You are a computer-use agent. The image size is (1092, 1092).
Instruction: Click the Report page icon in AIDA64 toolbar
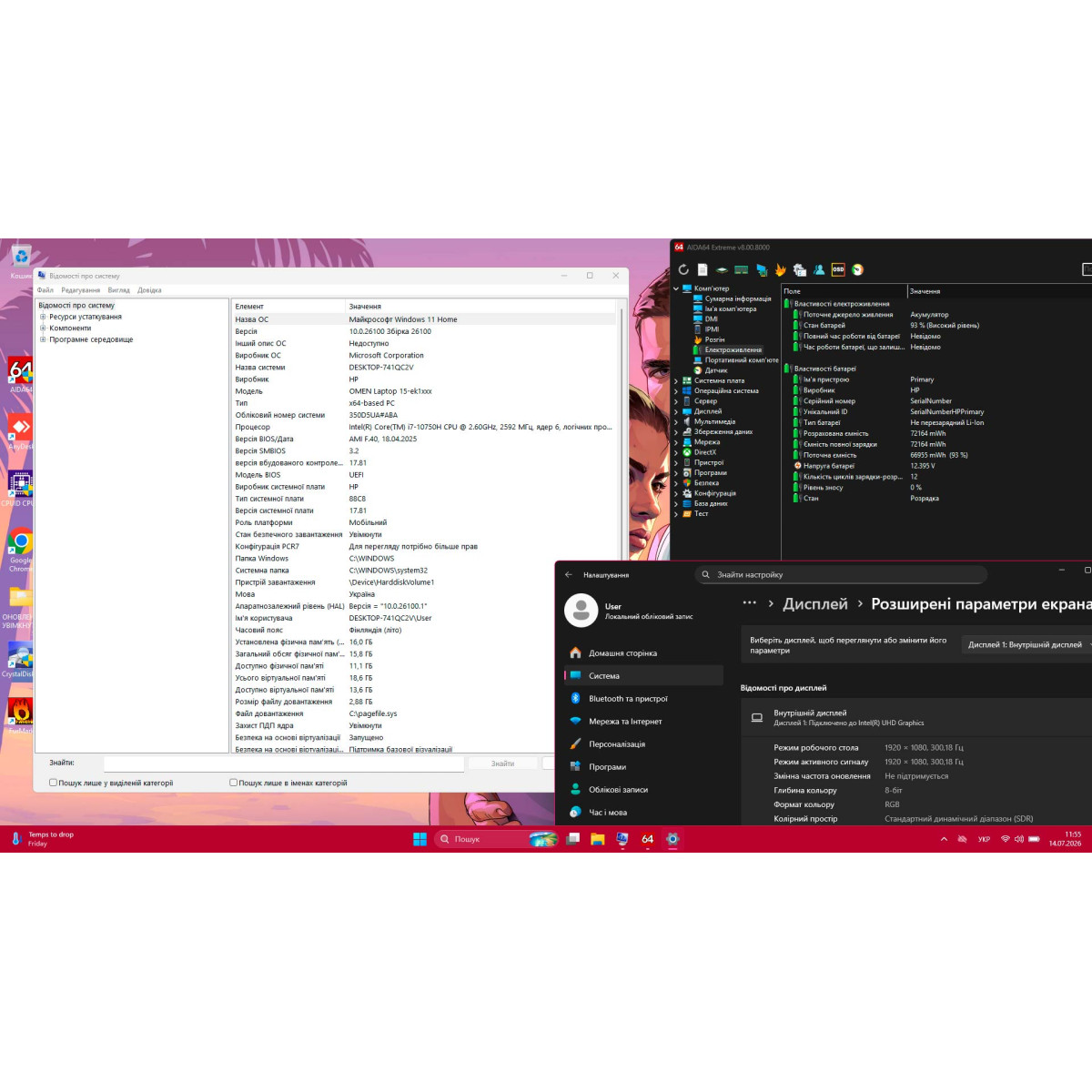point(703,269)
